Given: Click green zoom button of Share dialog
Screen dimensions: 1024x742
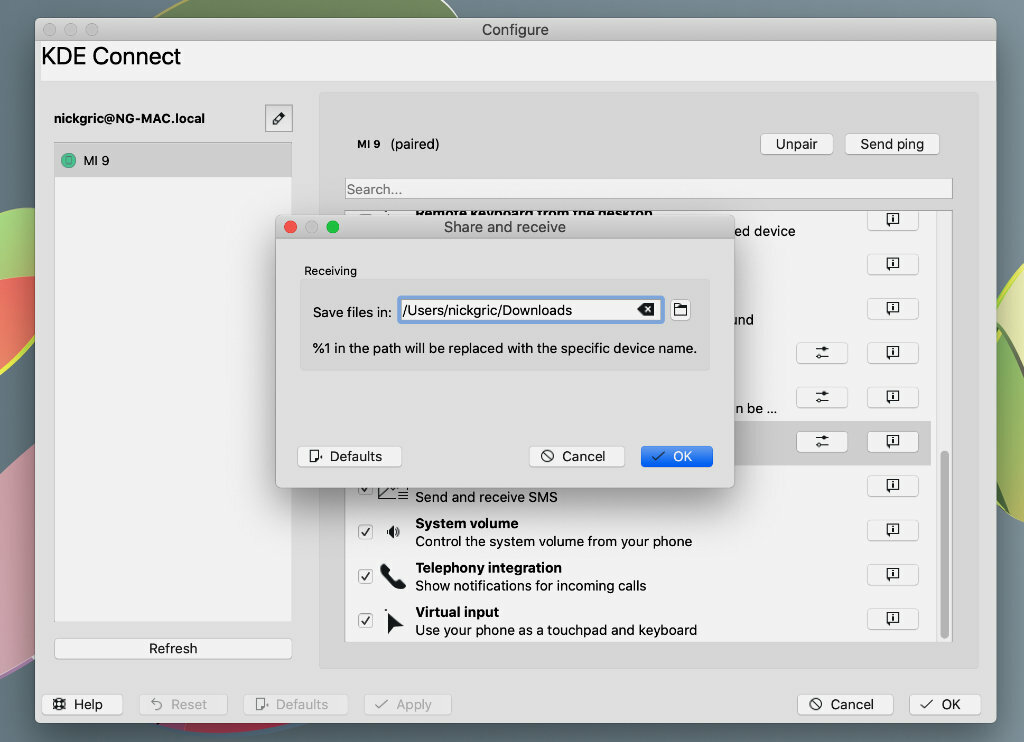Looking at the screenshot, I should coord(332,227).
